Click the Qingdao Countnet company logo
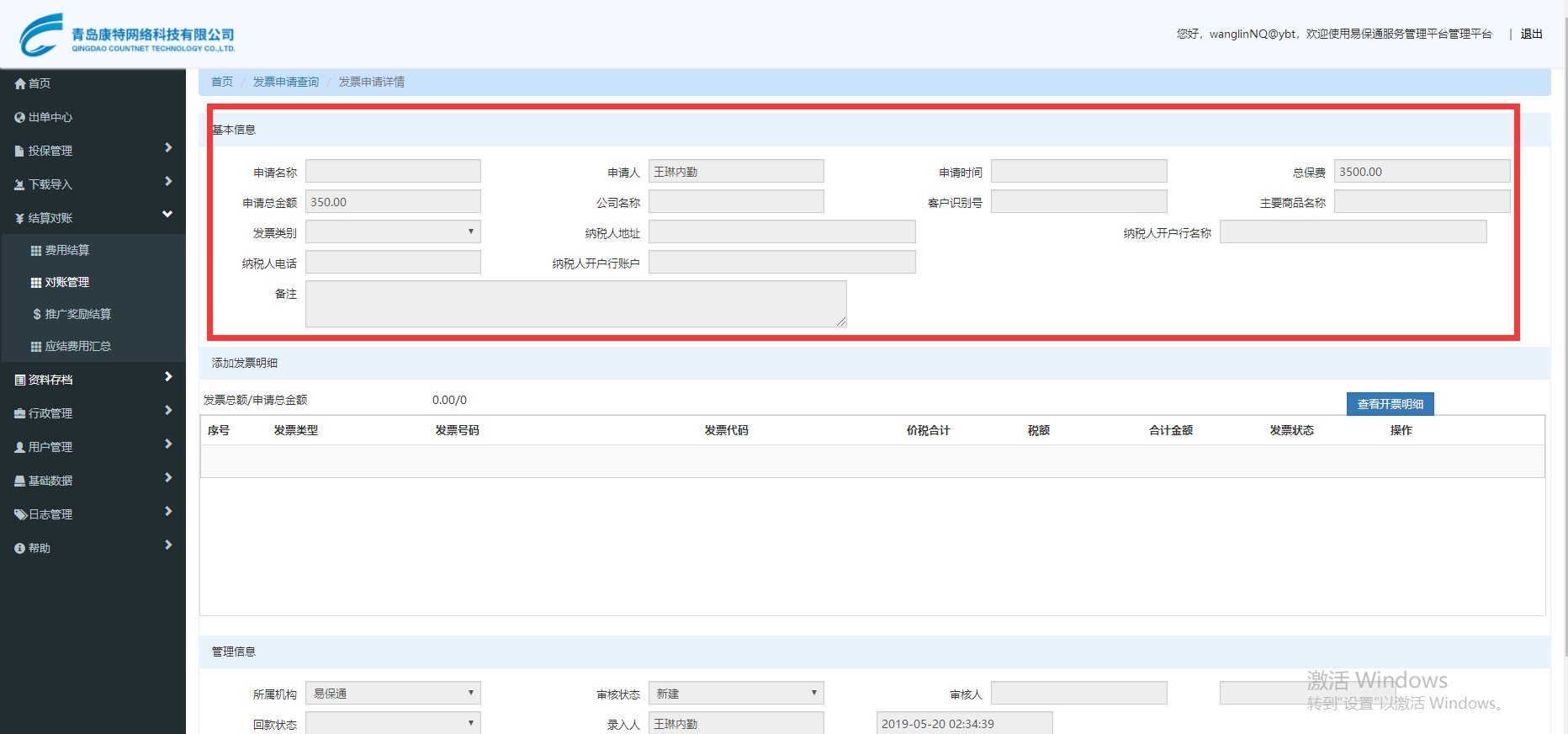The image size is (1568, 734). click(x=127, y=35)
